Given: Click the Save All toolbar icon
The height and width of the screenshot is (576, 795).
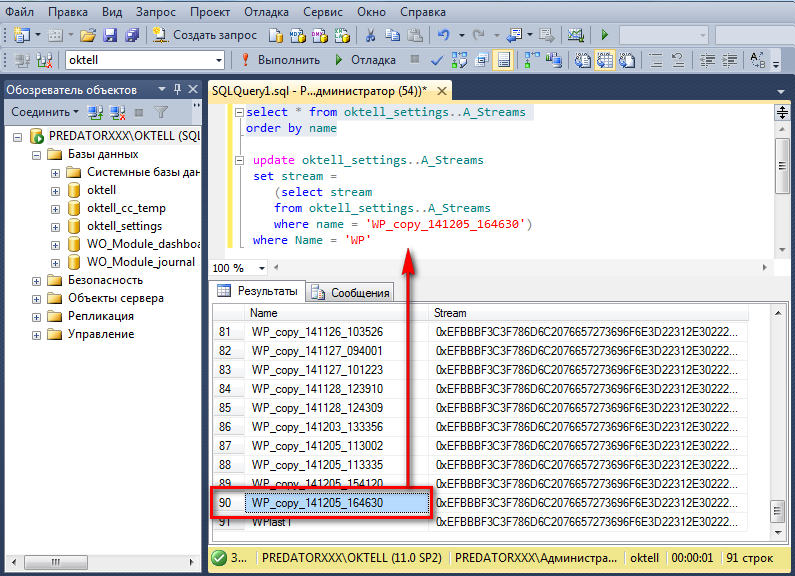Looking at the screenshot, I should tap(132, 35).
